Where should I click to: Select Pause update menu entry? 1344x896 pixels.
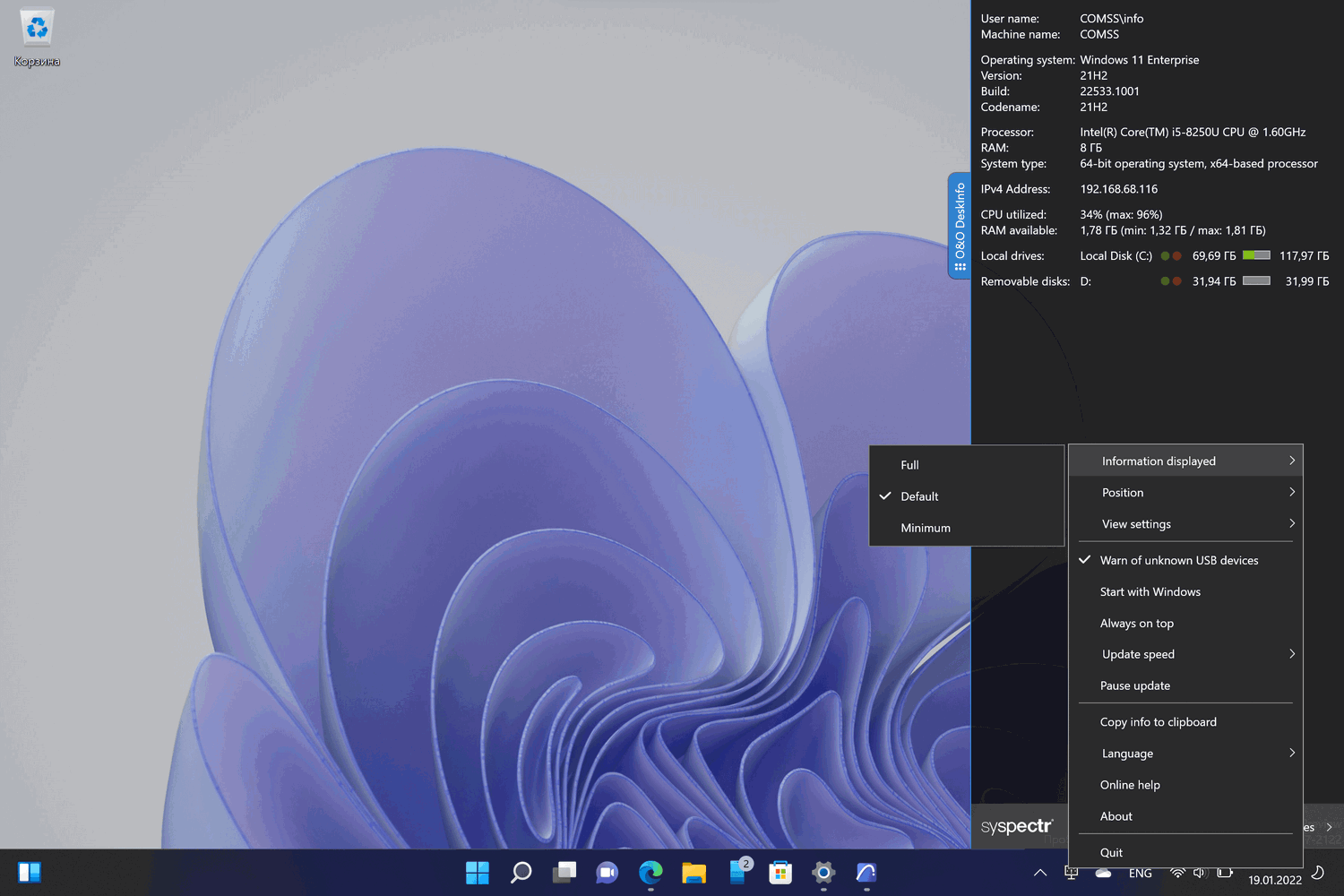click(1135, 685)
